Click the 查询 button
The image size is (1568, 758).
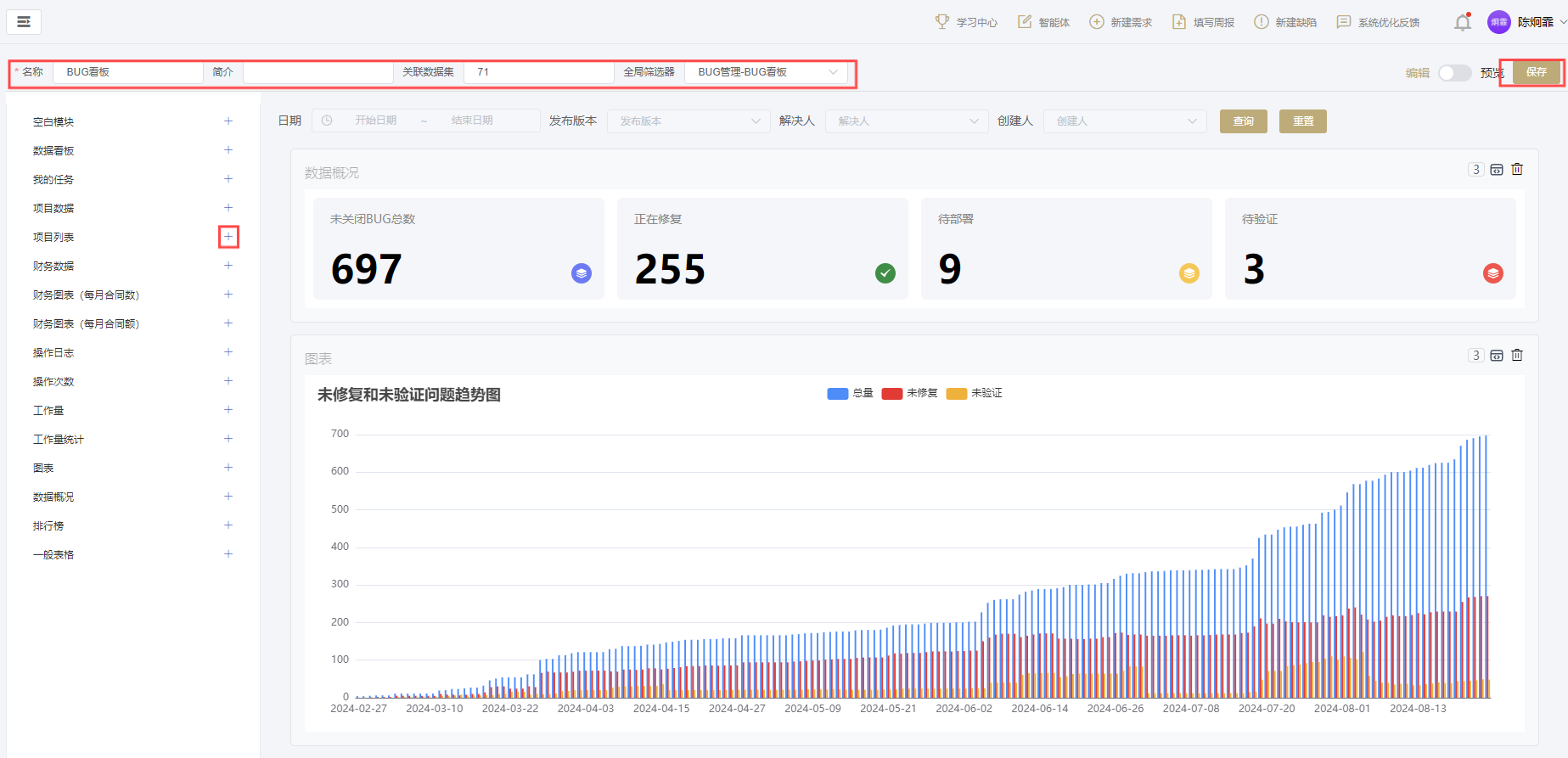(1244, 121)
